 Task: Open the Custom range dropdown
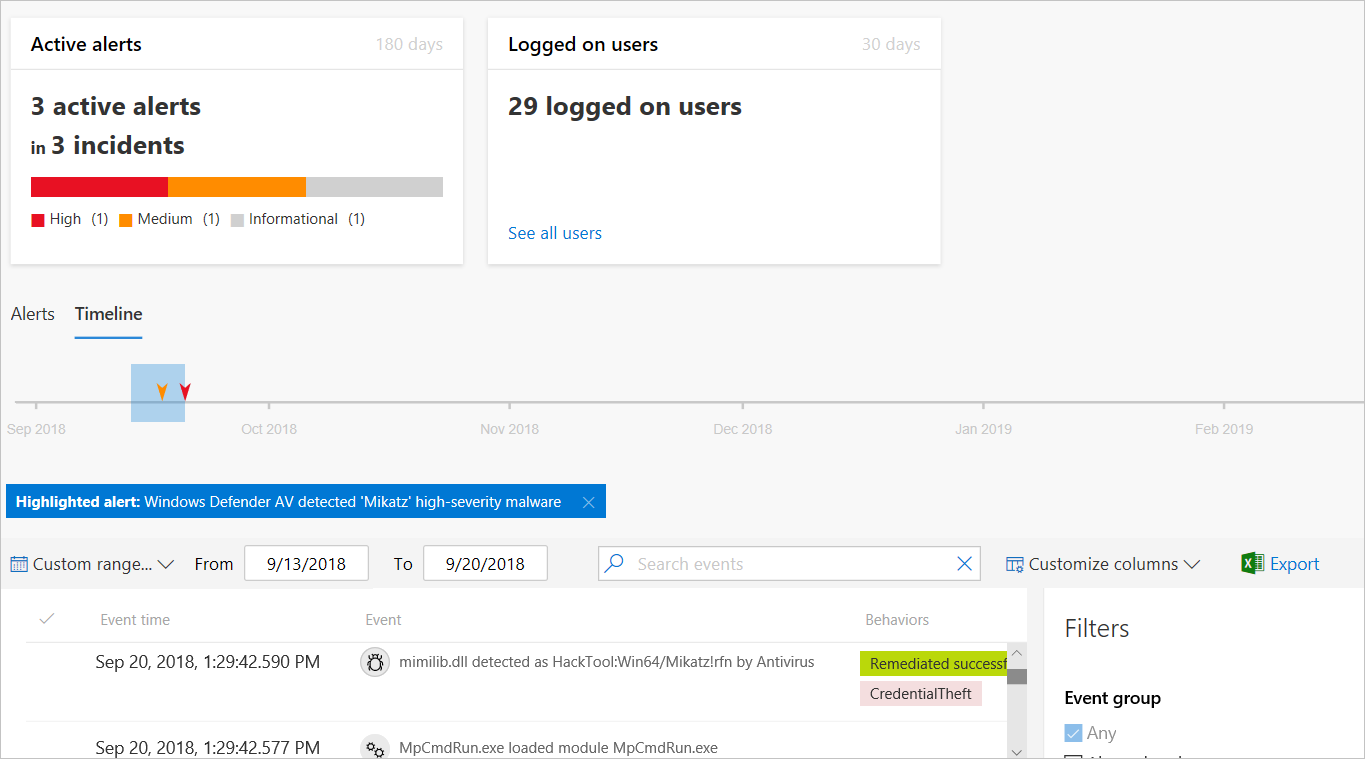point(93,564)
